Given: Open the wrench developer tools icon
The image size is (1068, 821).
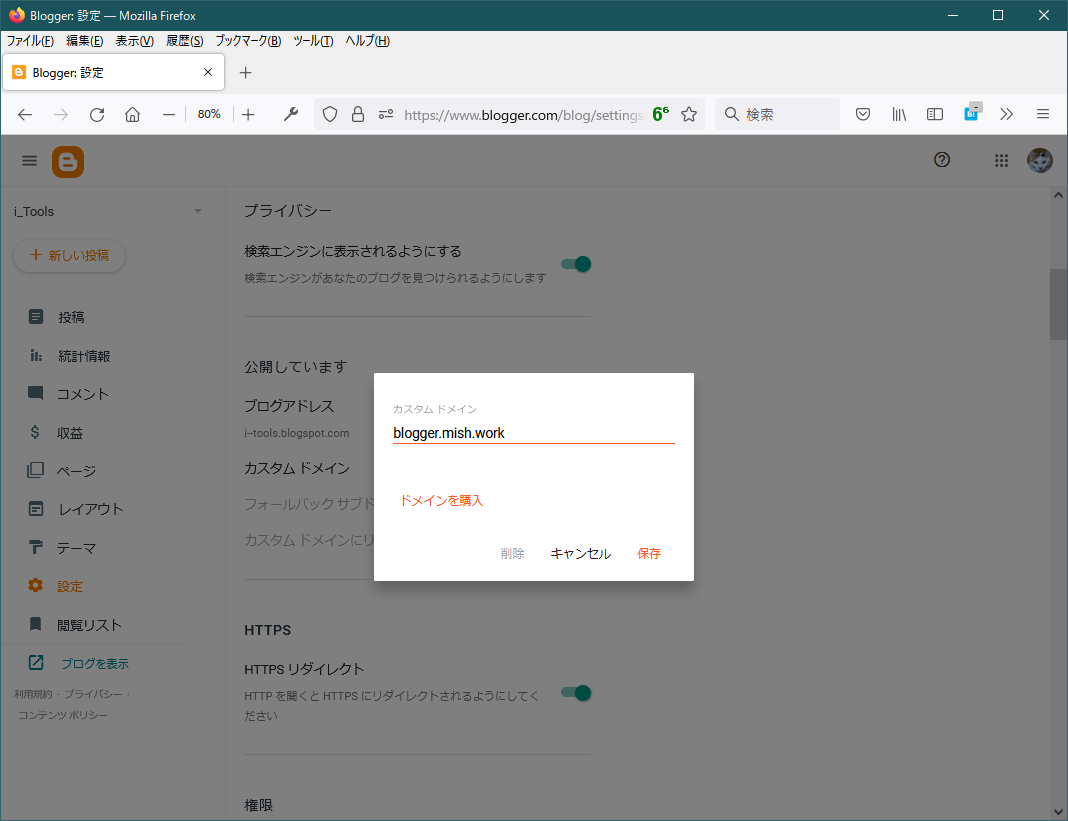Looking at the screenshot, I should point(291,114).
